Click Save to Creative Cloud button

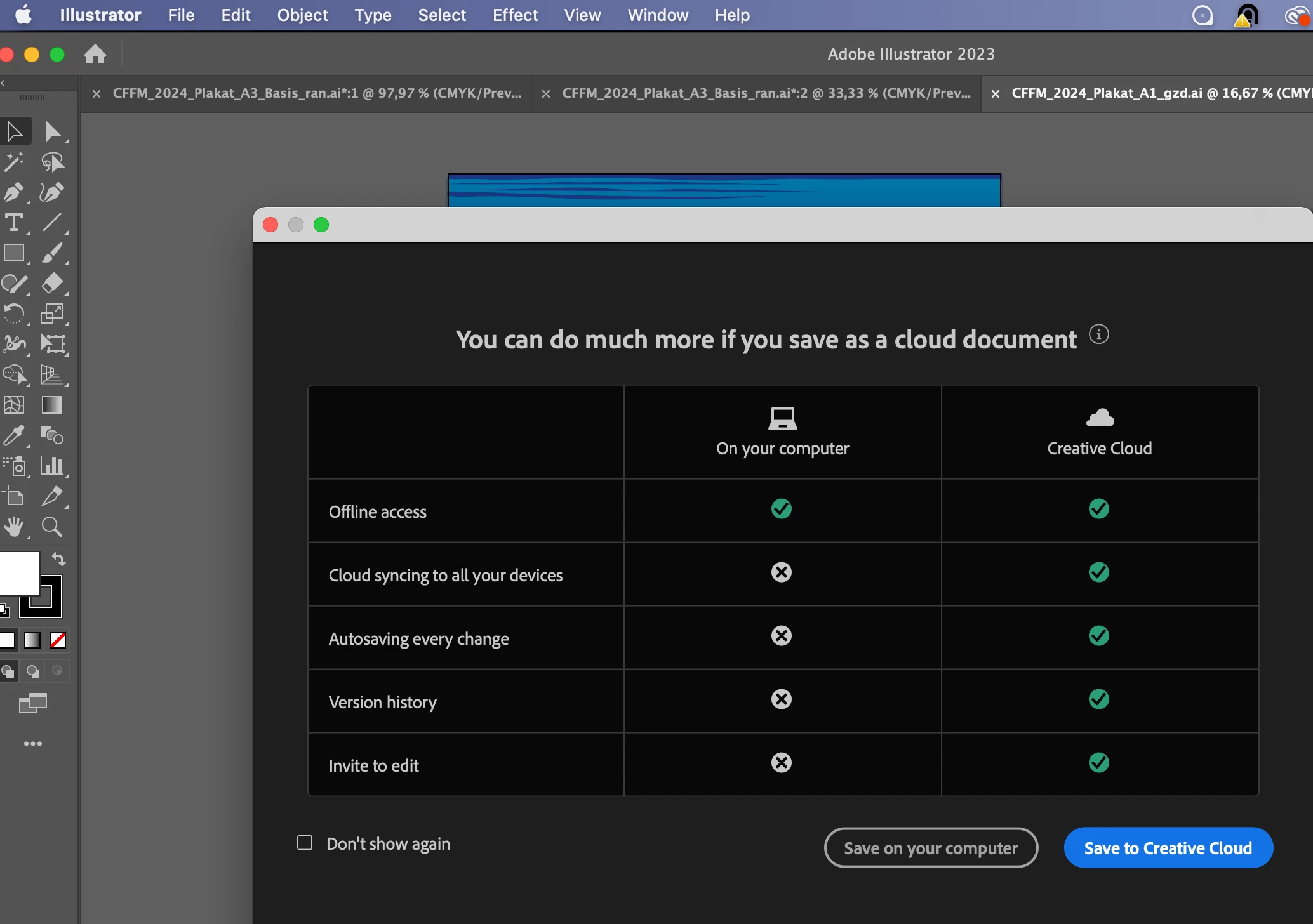(1168, 848)
